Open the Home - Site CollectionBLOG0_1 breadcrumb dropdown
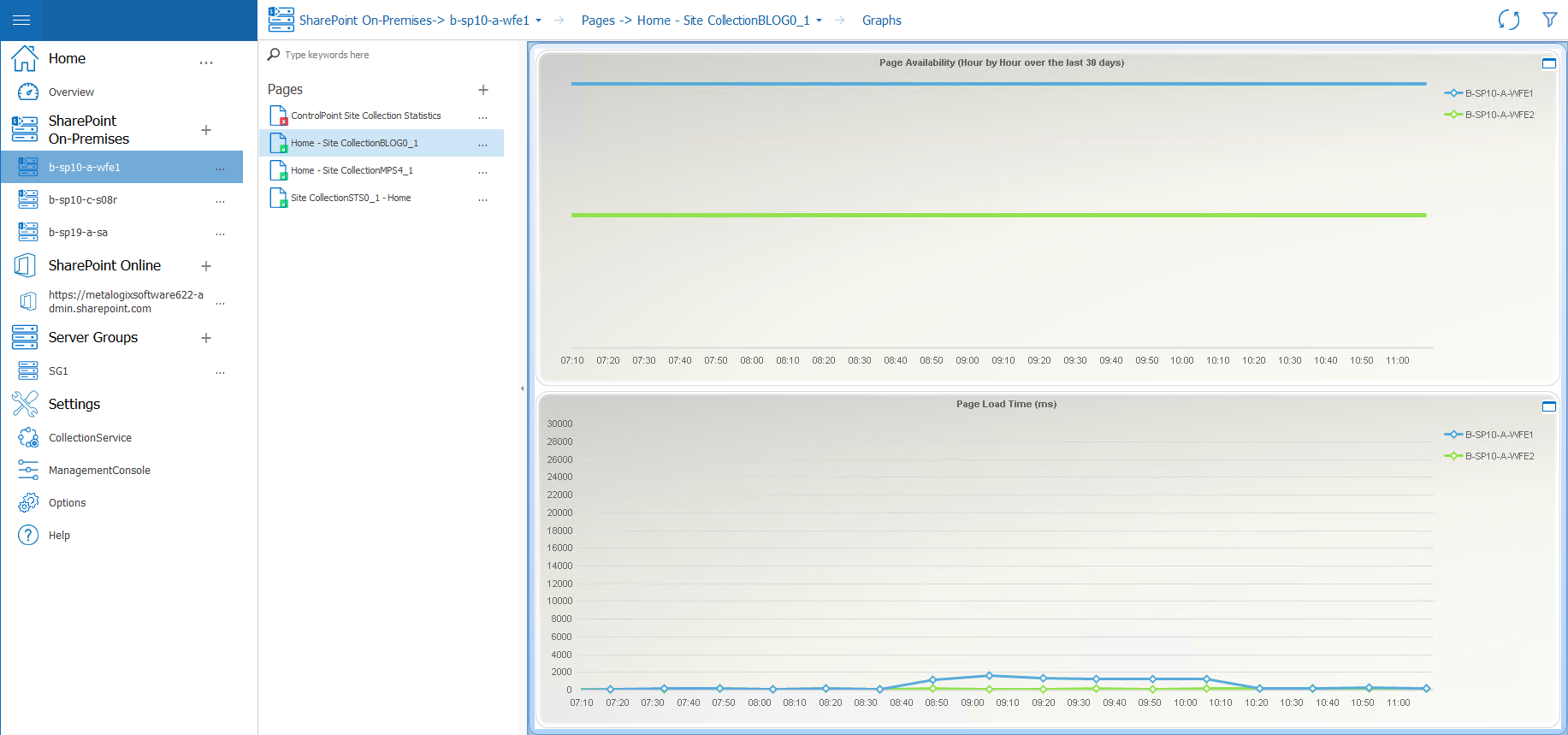1568x735 pixels. click(819, 21)
